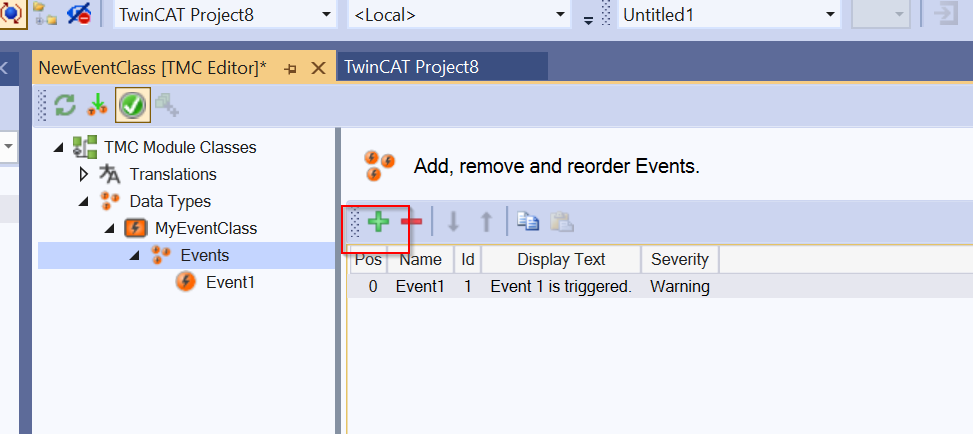Switch to NewEventClass [TMC Editor] tab
This screenshot has width=973, height=434.
click(153, 68)
